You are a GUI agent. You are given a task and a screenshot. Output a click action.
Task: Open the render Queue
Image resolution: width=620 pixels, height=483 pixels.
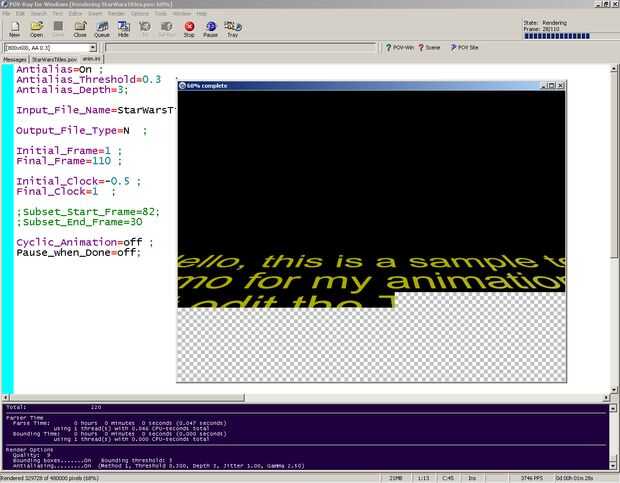coord(102,29)
